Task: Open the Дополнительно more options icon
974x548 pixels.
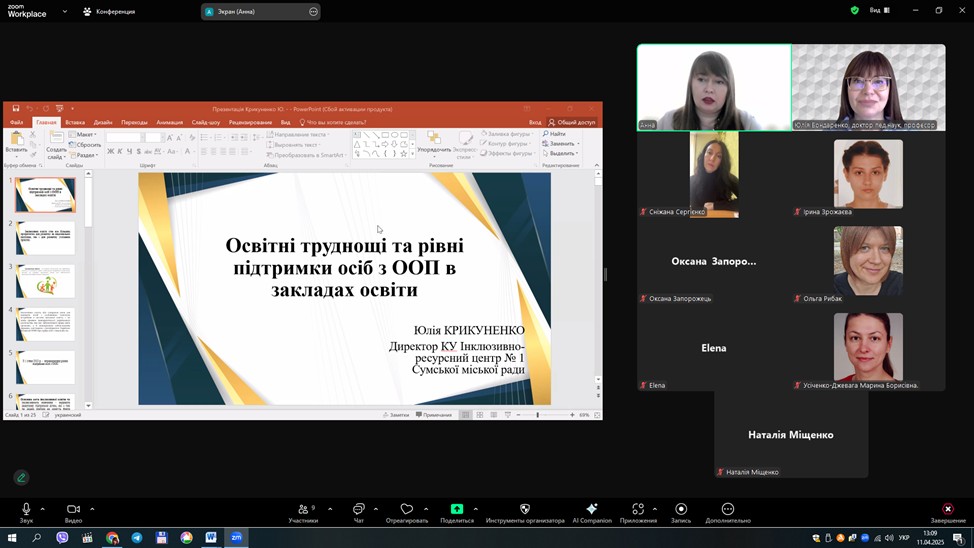Action: [727, 510]
